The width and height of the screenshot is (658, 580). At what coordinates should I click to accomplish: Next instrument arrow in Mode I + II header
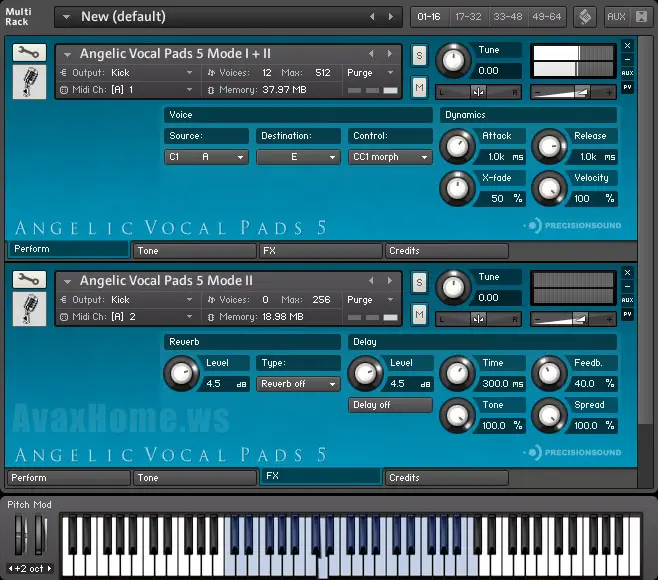pos(390,54)
